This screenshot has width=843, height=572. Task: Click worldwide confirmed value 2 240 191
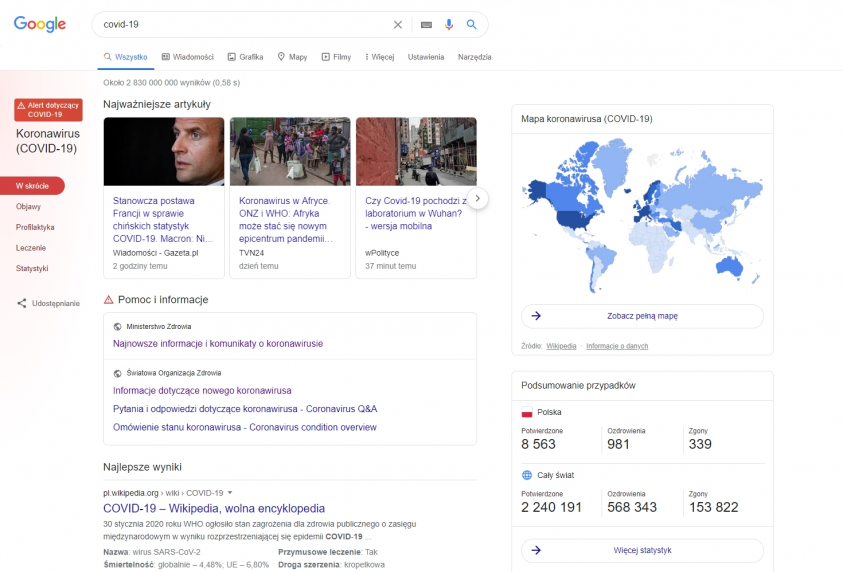552,507
